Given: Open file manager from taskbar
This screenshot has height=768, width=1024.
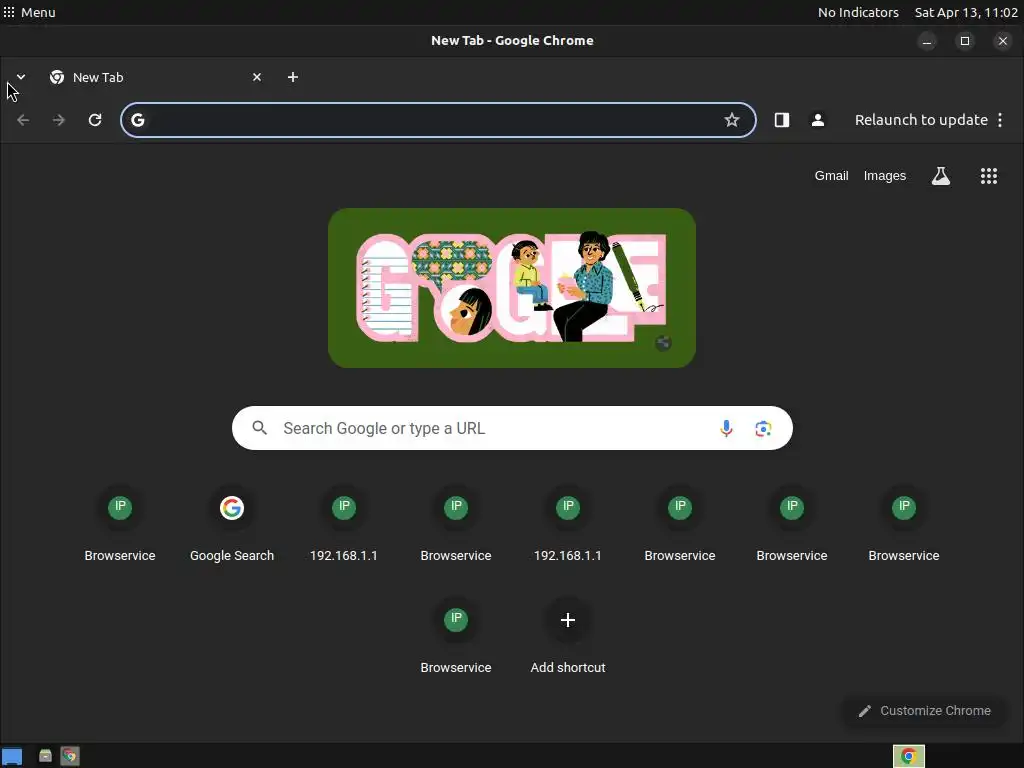Looking at the screenshot, I should point(45,756).
